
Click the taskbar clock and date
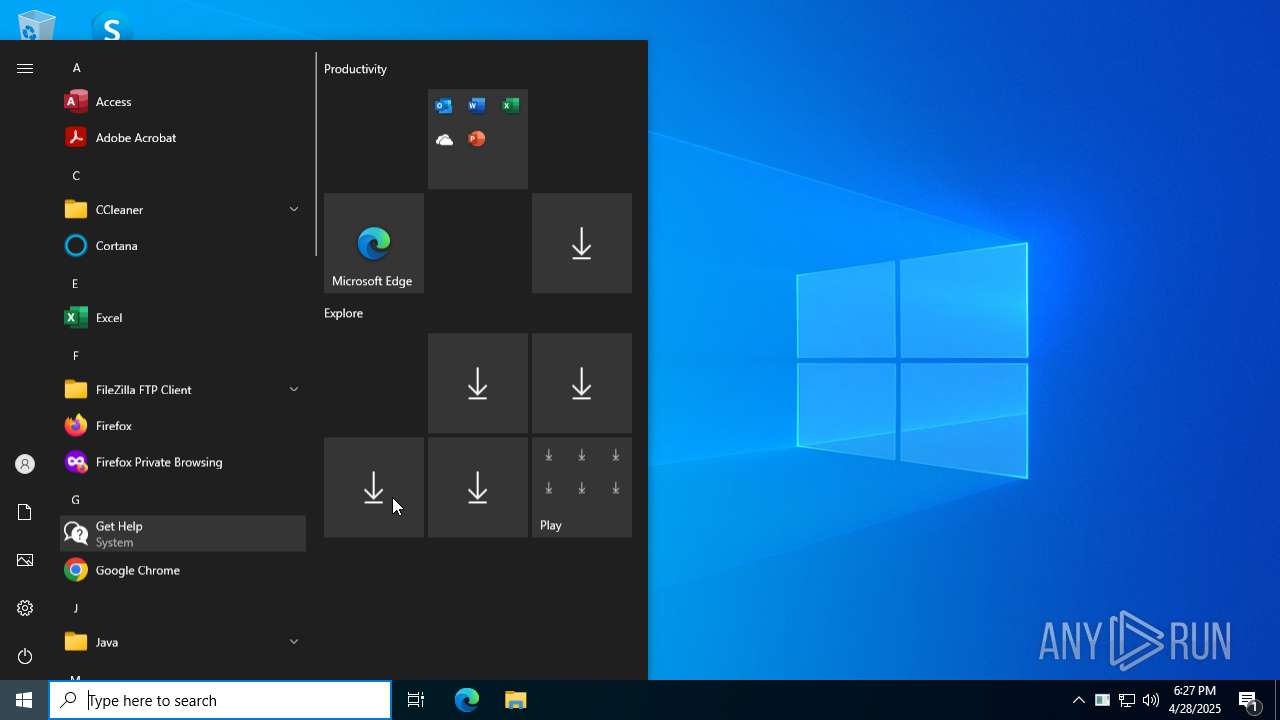pos(1195,700)
